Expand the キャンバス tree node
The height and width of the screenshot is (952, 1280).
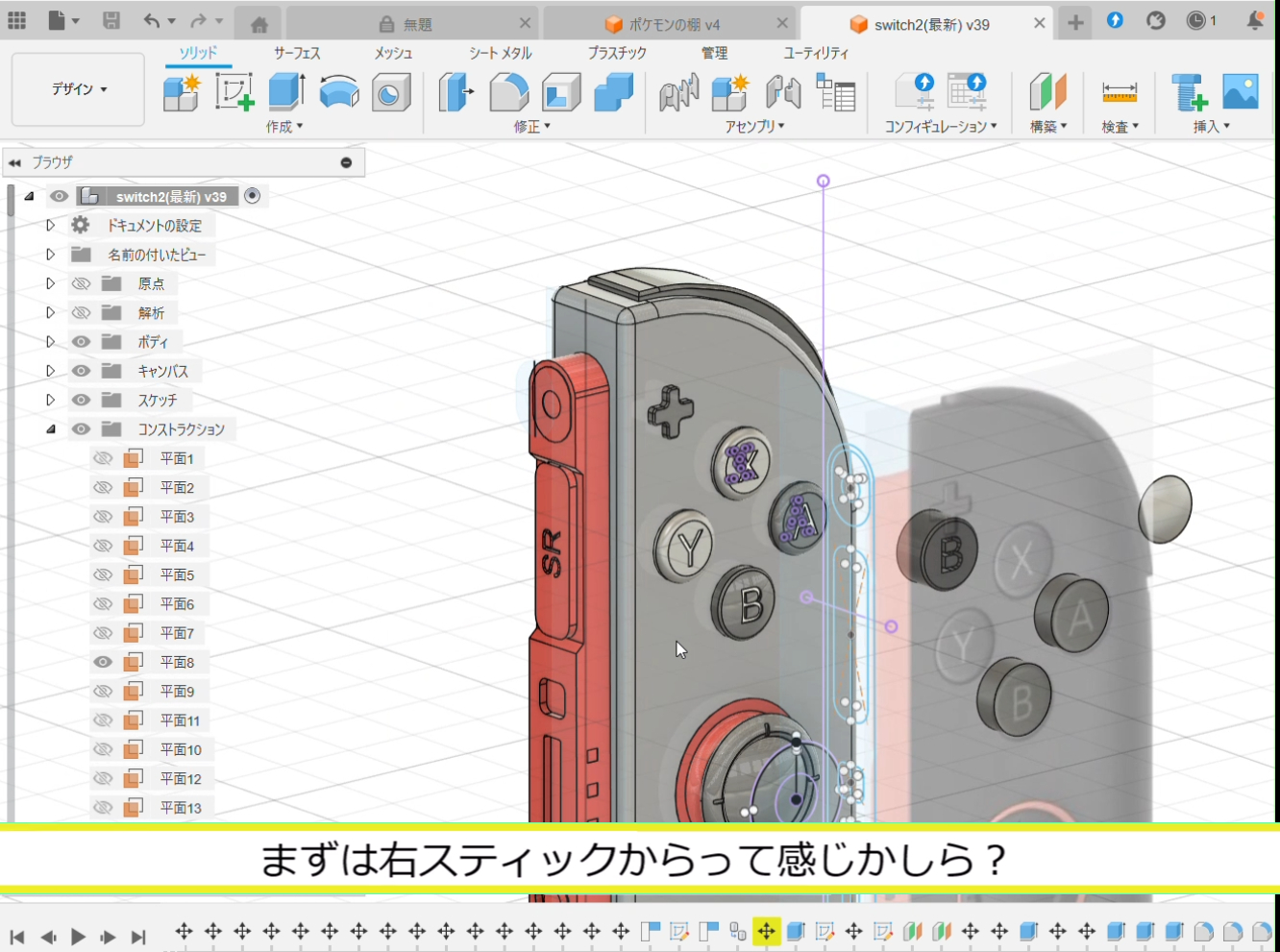point(50,371)
